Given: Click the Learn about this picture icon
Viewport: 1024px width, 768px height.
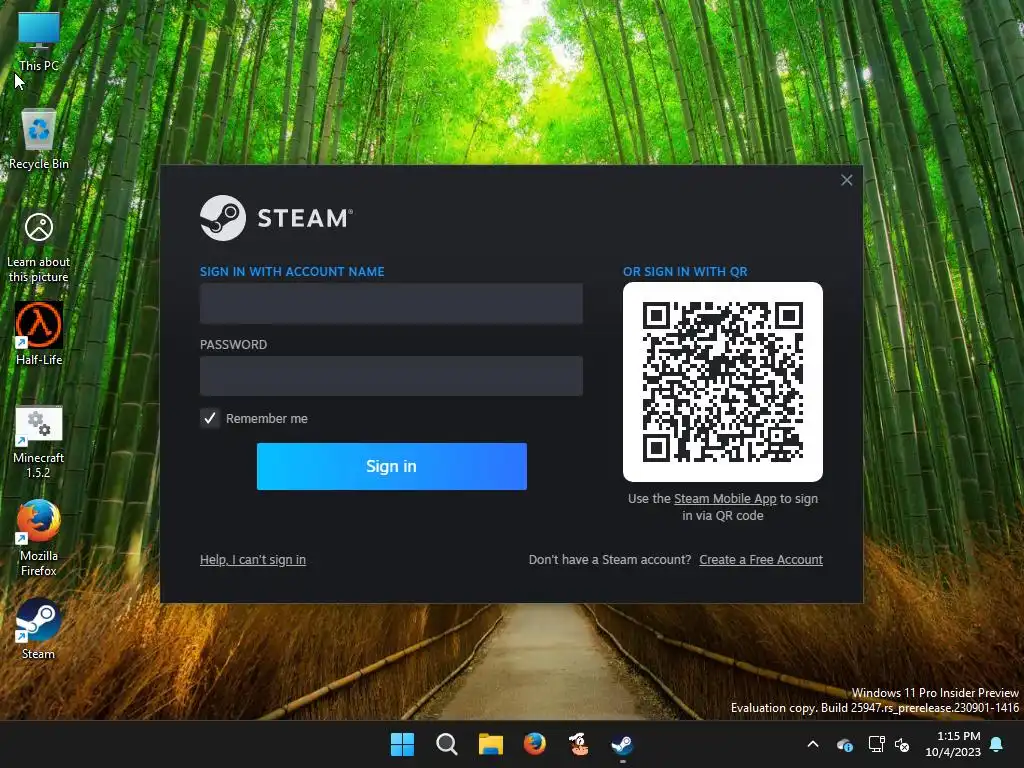Looking at the screenshot, I should point(39,247).
